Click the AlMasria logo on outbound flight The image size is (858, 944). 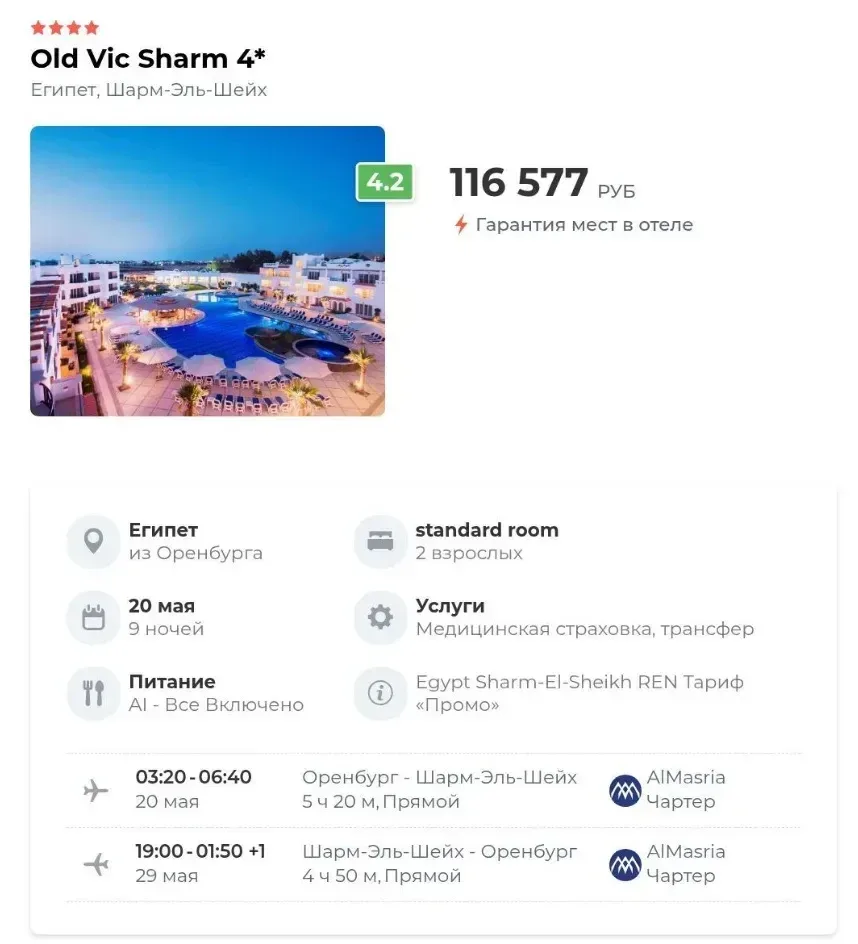click(x=625, y=790)
